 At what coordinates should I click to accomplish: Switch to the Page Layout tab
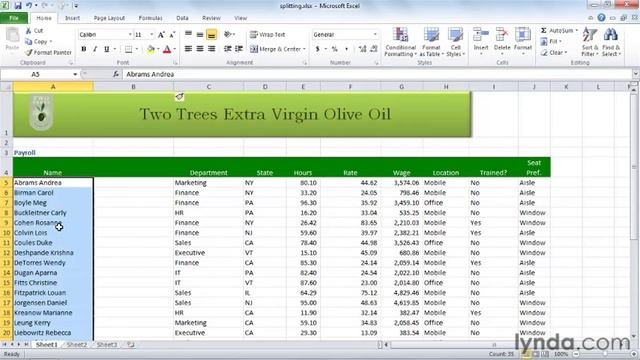[109, 18]
